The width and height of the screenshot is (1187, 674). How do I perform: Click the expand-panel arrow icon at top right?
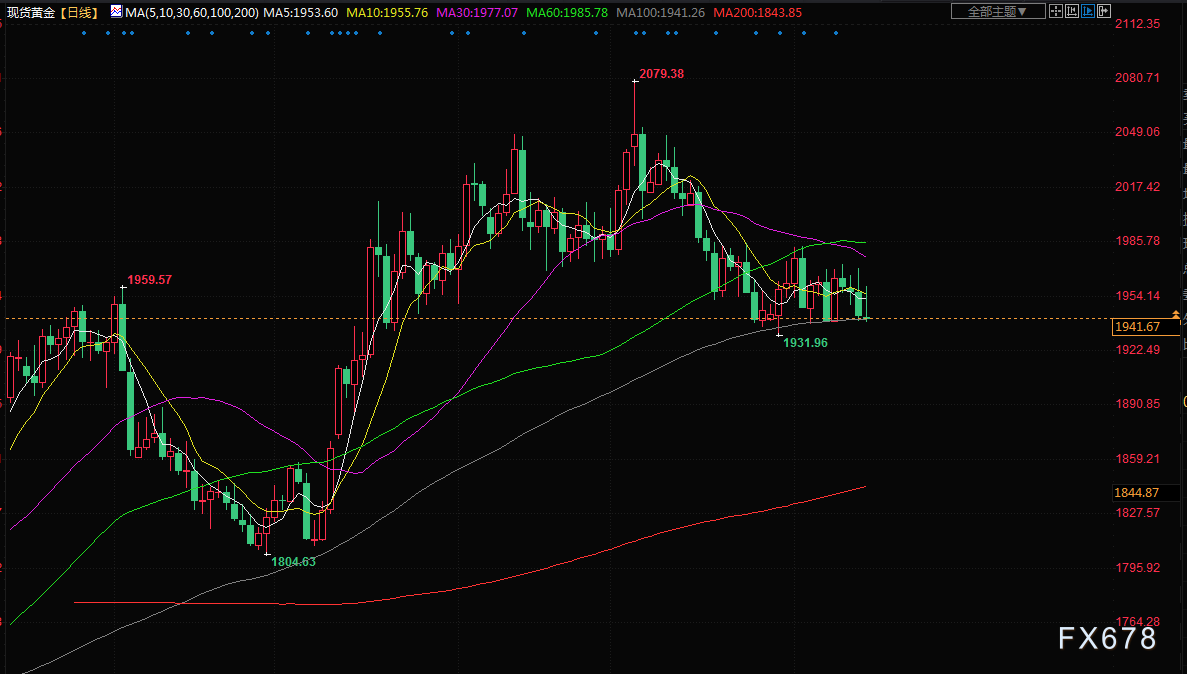(1104, 11)
